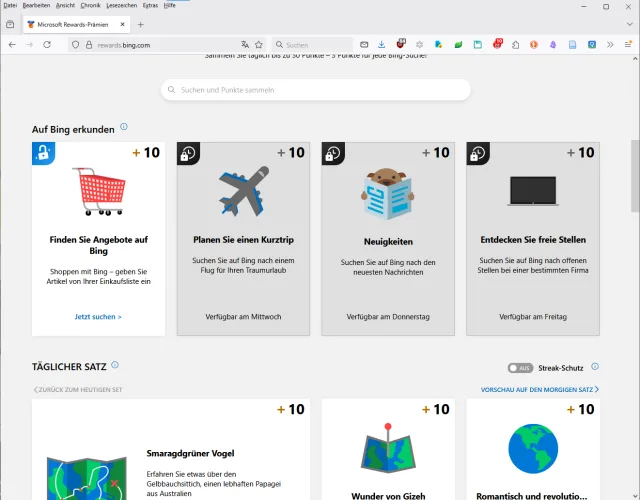Open the Extras menu

(x=150, y=5)
